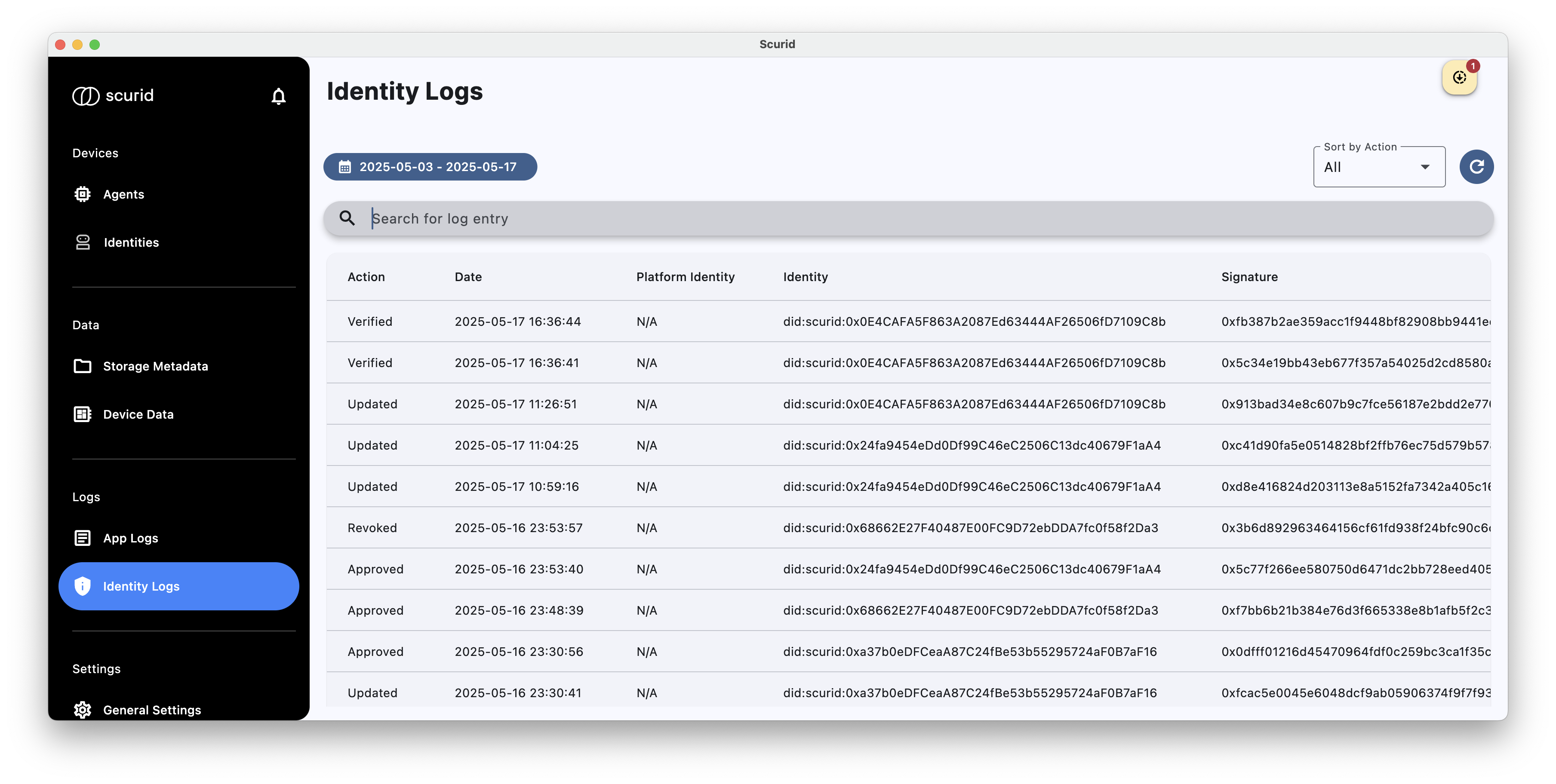Select the Verified row dated 16:36:44
Viewport: 1556px width, 784px height.
pyautogui.click(x=908, y=321)
